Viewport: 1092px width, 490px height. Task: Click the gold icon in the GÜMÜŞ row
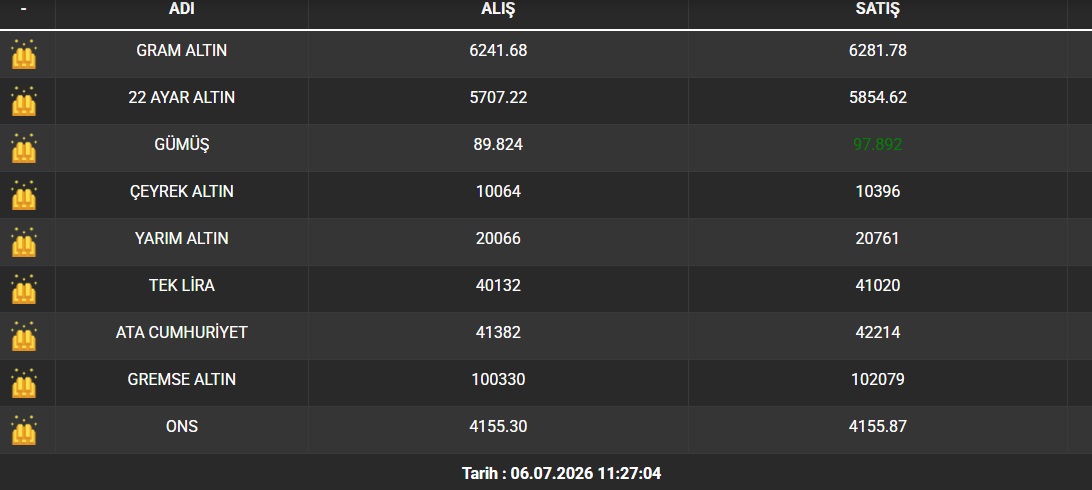click(24, 148)
